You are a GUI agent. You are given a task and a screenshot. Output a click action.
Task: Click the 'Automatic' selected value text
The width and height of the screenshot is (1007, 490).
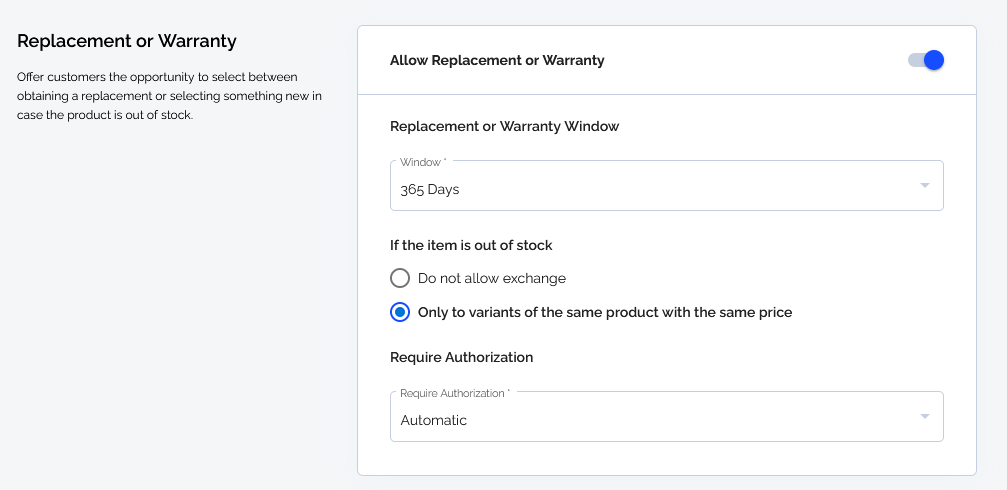tap(433, 421)
